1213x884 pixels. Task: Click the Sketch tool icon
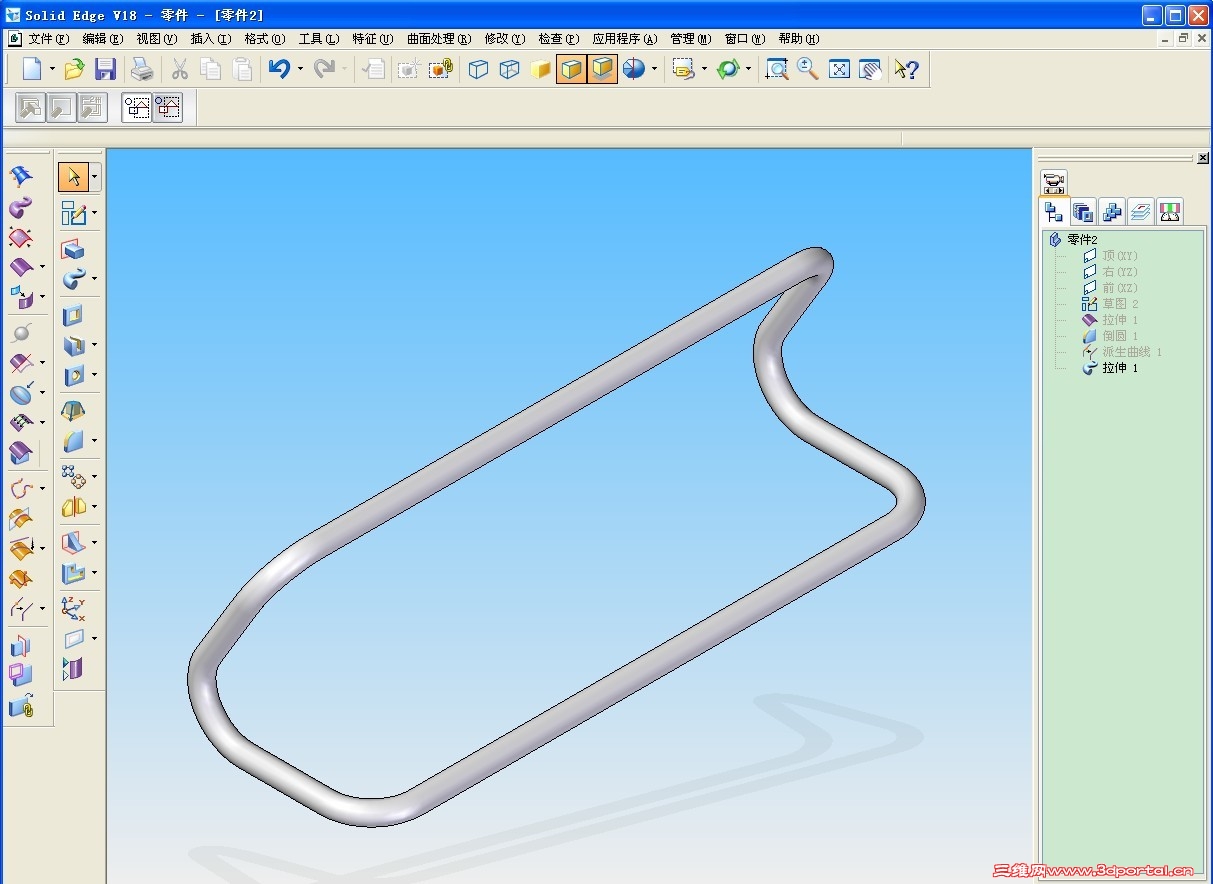[x=73, y=212]
